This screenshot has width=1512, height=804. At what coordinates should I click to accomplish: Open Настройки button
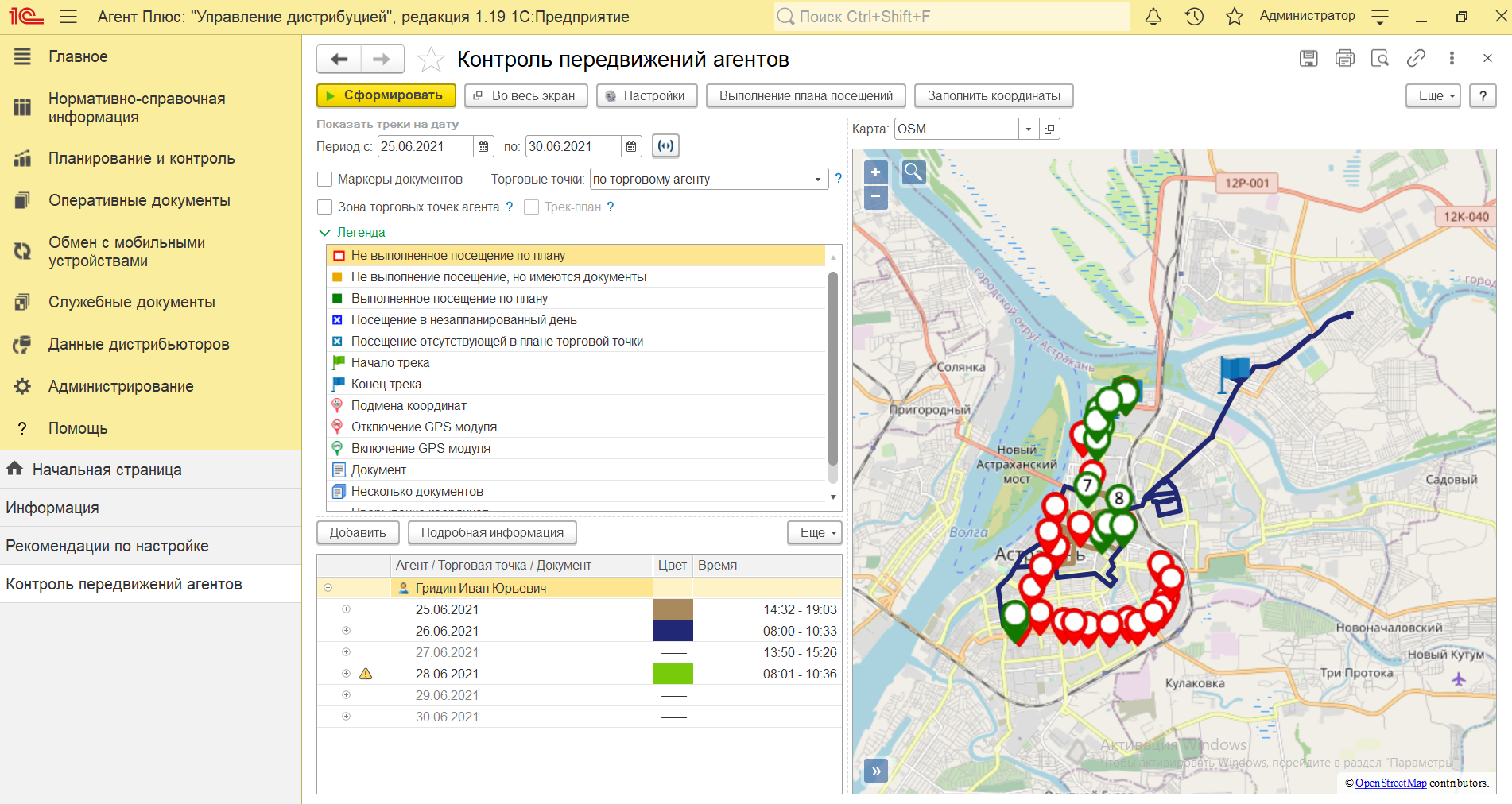pos(646,96)
